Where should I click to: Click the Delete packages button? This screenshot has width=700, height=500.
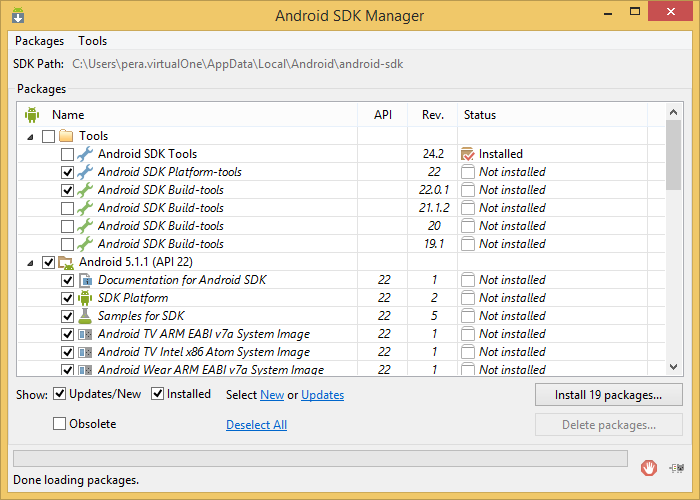(608, 425)
